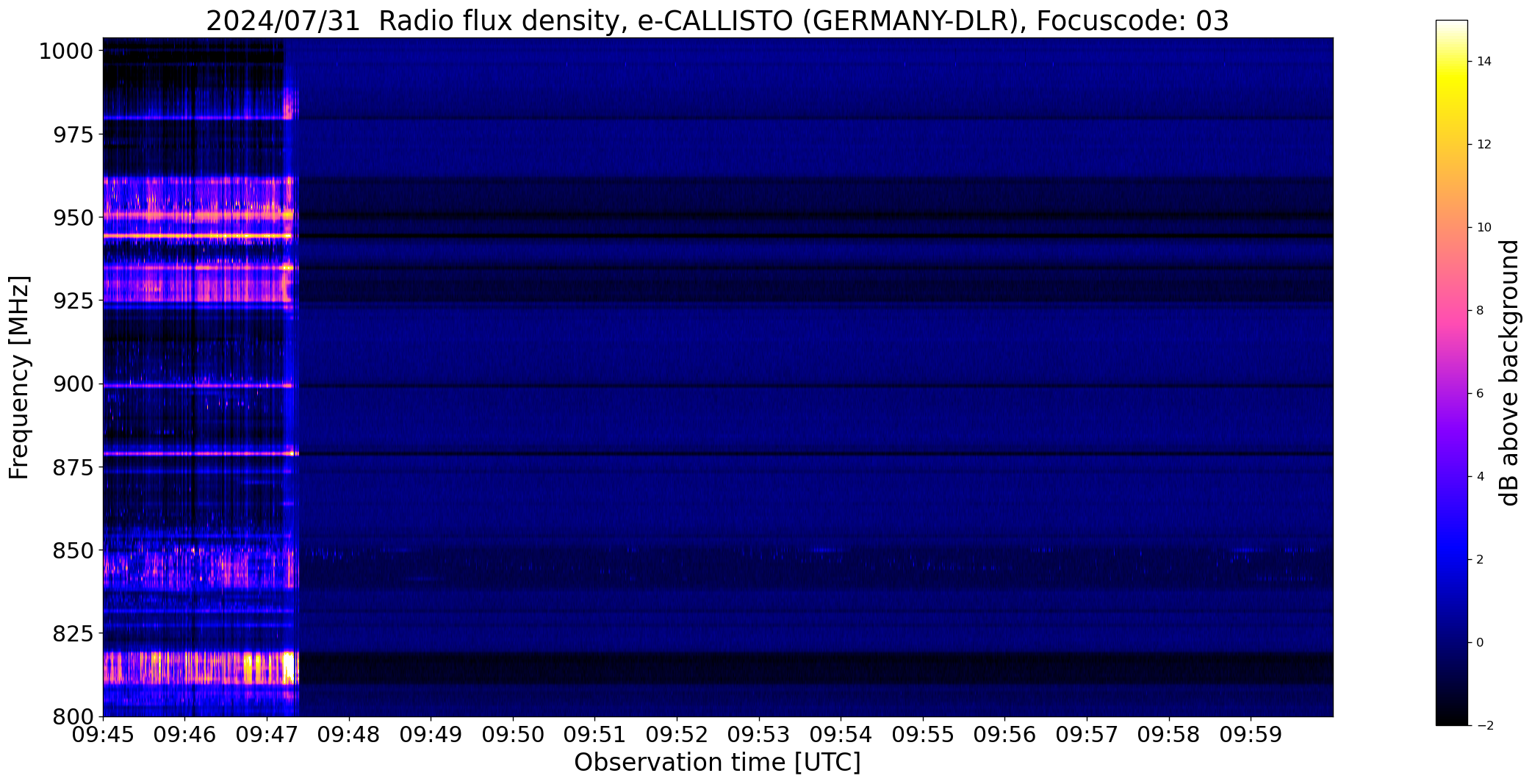Screen dimensions: 1532x784
Task: Click the 900 MHz frequency tick label
Action: (x=73, y=384)
